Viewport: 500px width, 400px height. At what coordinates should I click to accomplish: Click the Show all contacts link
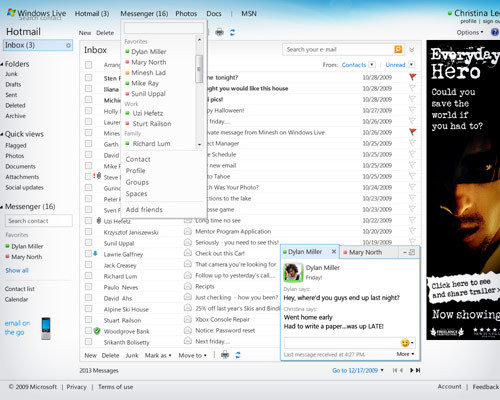tap(17, 270)
